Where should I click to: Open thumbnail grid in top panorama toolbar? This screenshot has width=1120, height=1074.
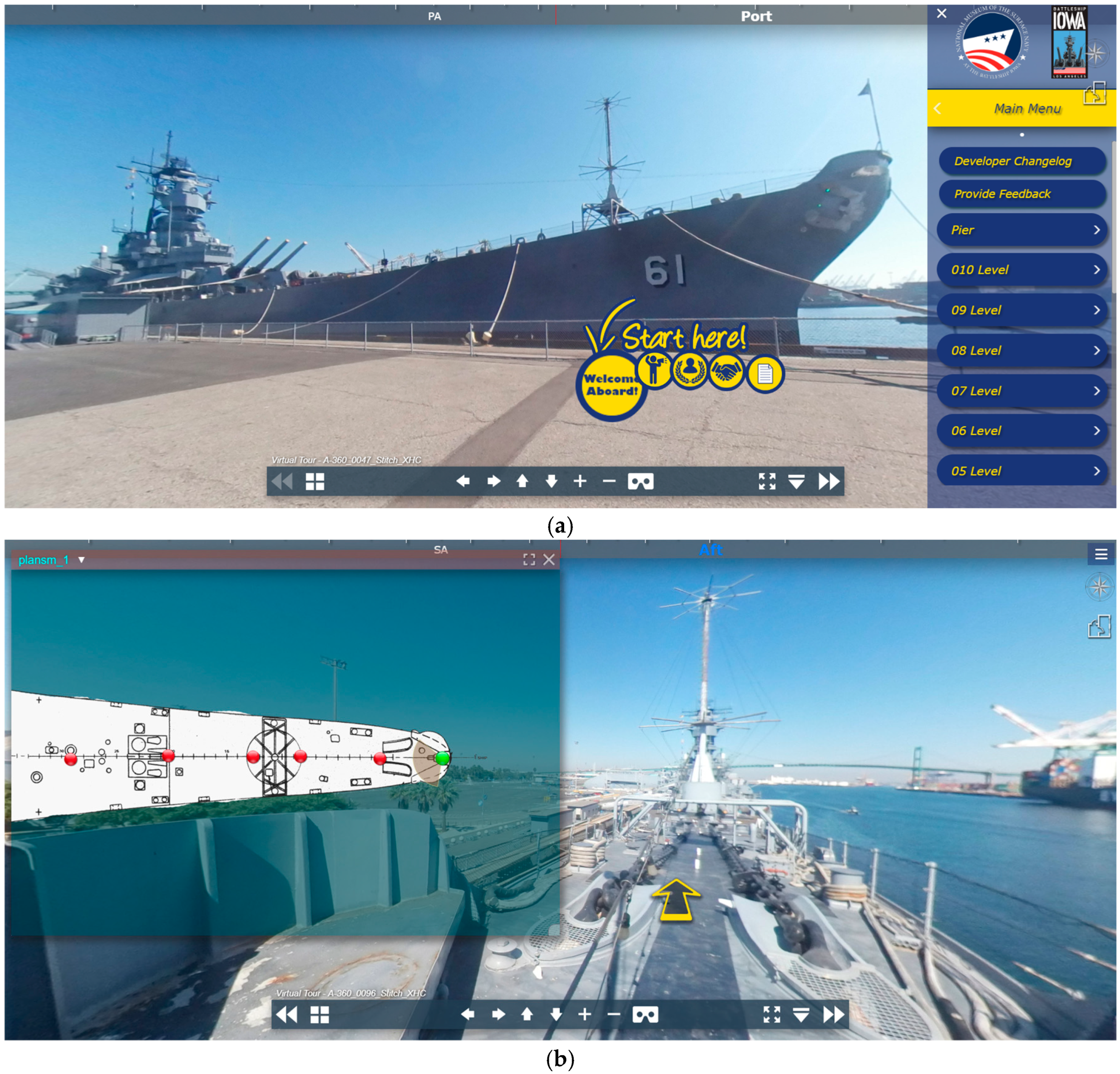[x=314, y=481]
